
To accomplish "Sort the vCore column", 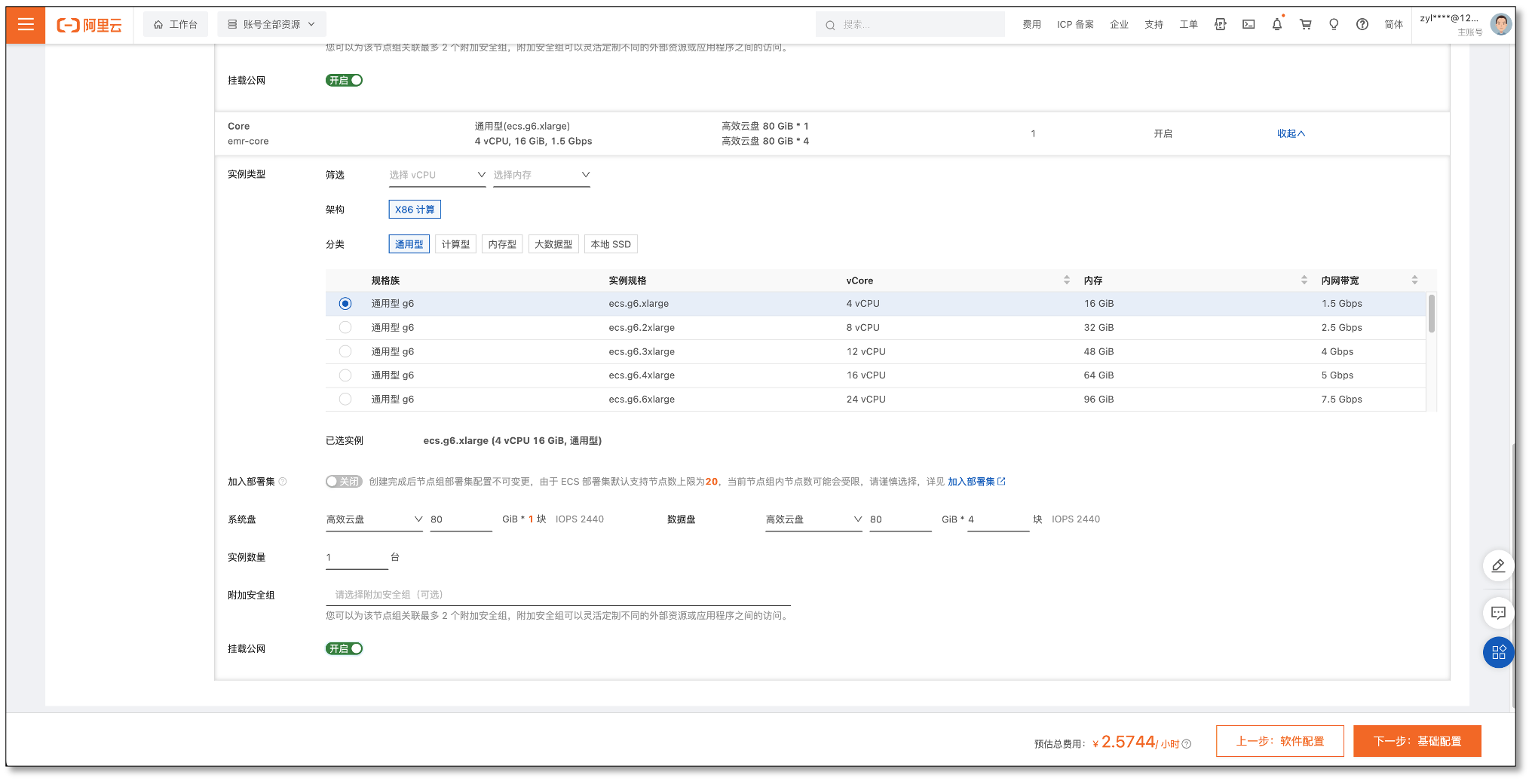I will pyautogui.click(x=1067, y=280).
